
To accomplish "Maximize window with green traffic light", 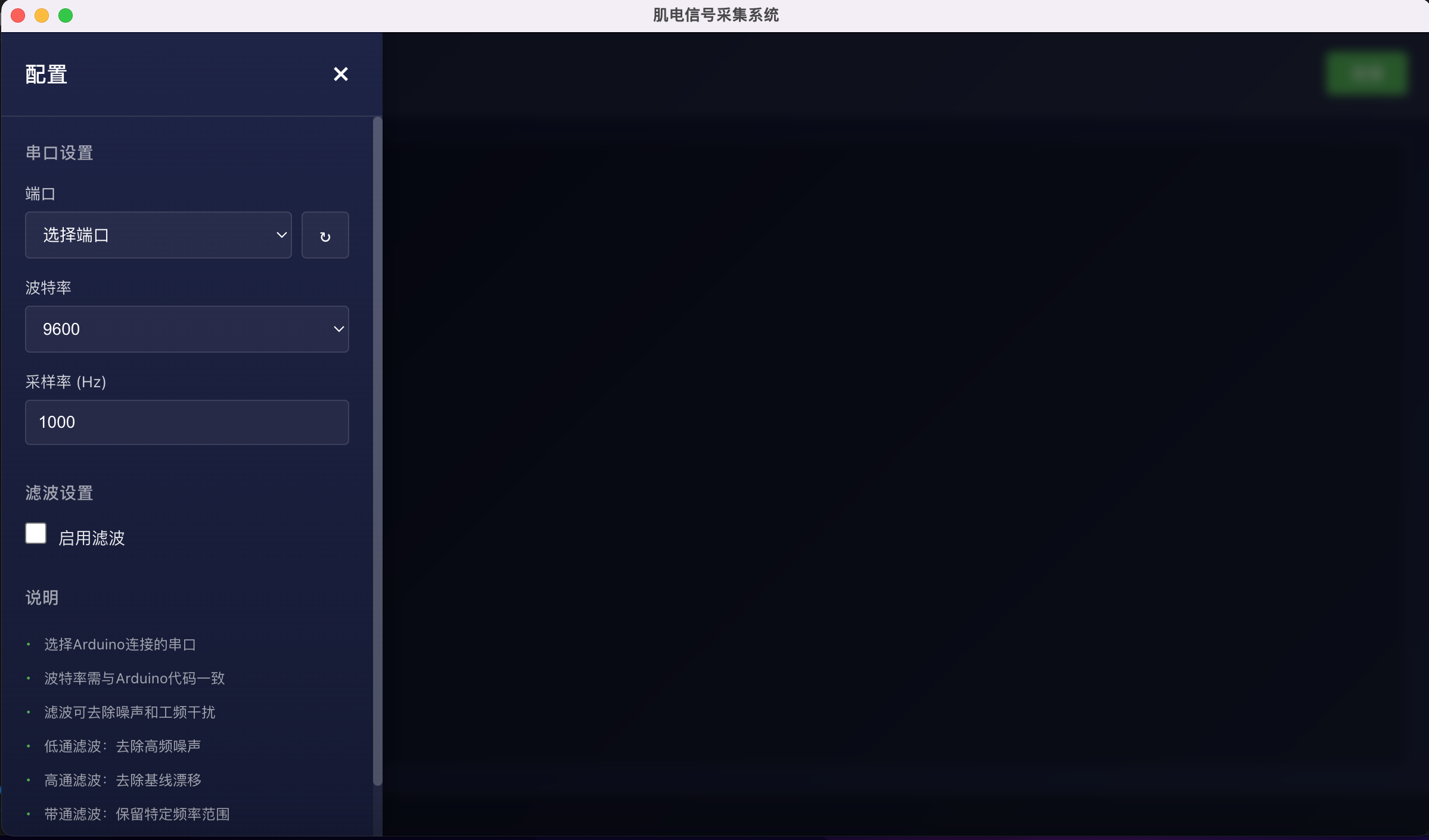I will pyautogui.click(x=66, y=15).
